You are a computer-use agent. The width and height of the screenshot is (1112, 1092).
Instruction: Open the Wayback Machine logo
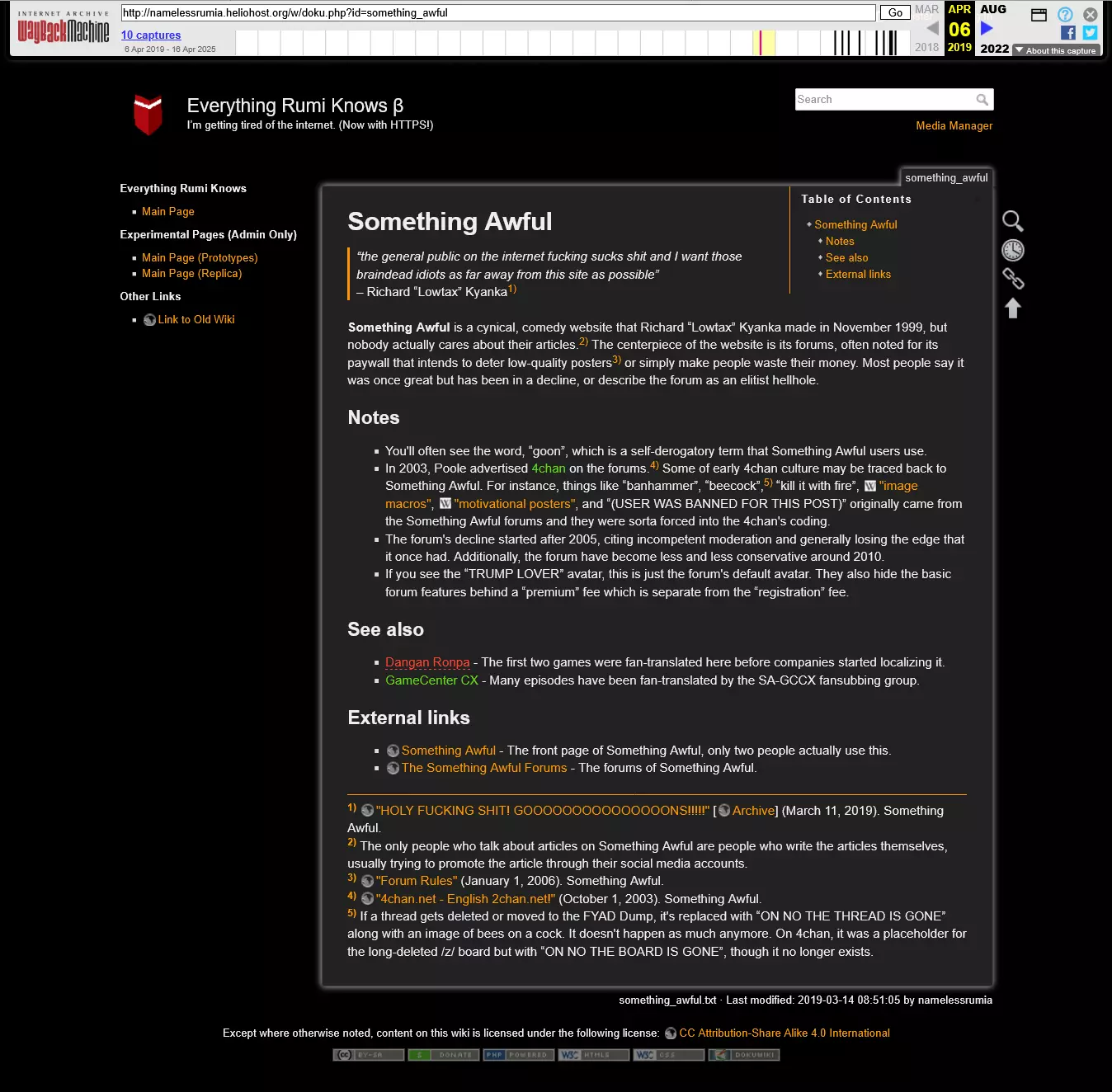(x=64, y=28)
